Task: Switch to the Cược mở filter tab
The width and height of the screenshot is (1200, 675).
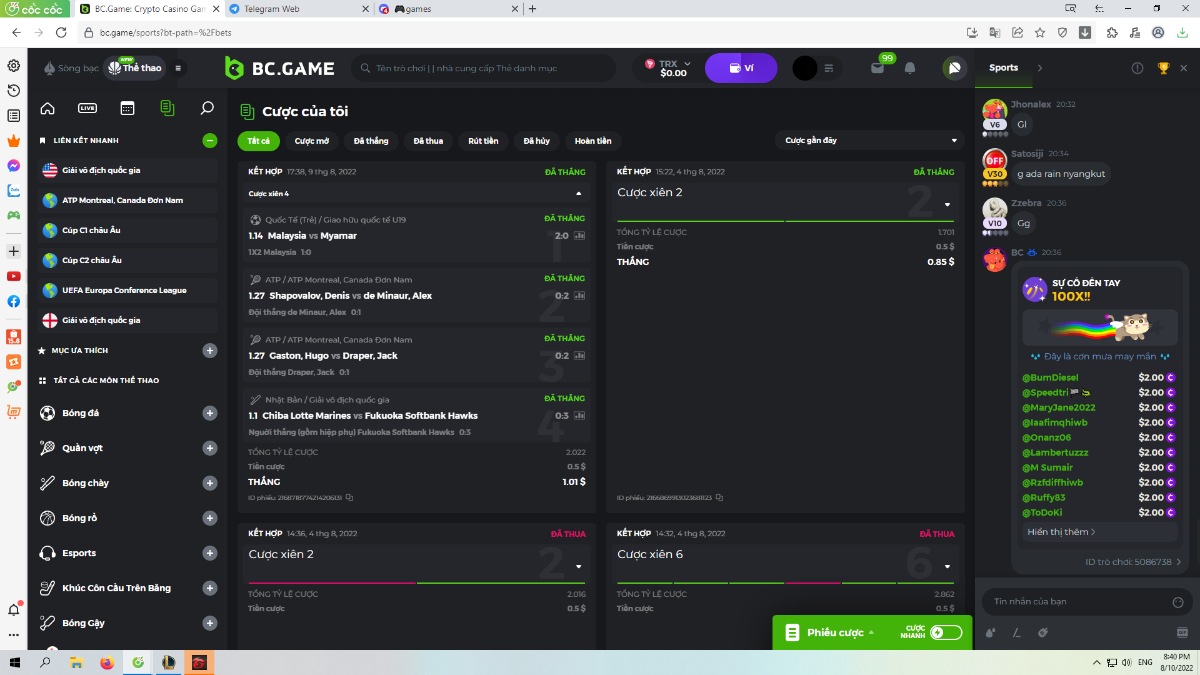Action: pyautogui.click(x=312, y=141)
